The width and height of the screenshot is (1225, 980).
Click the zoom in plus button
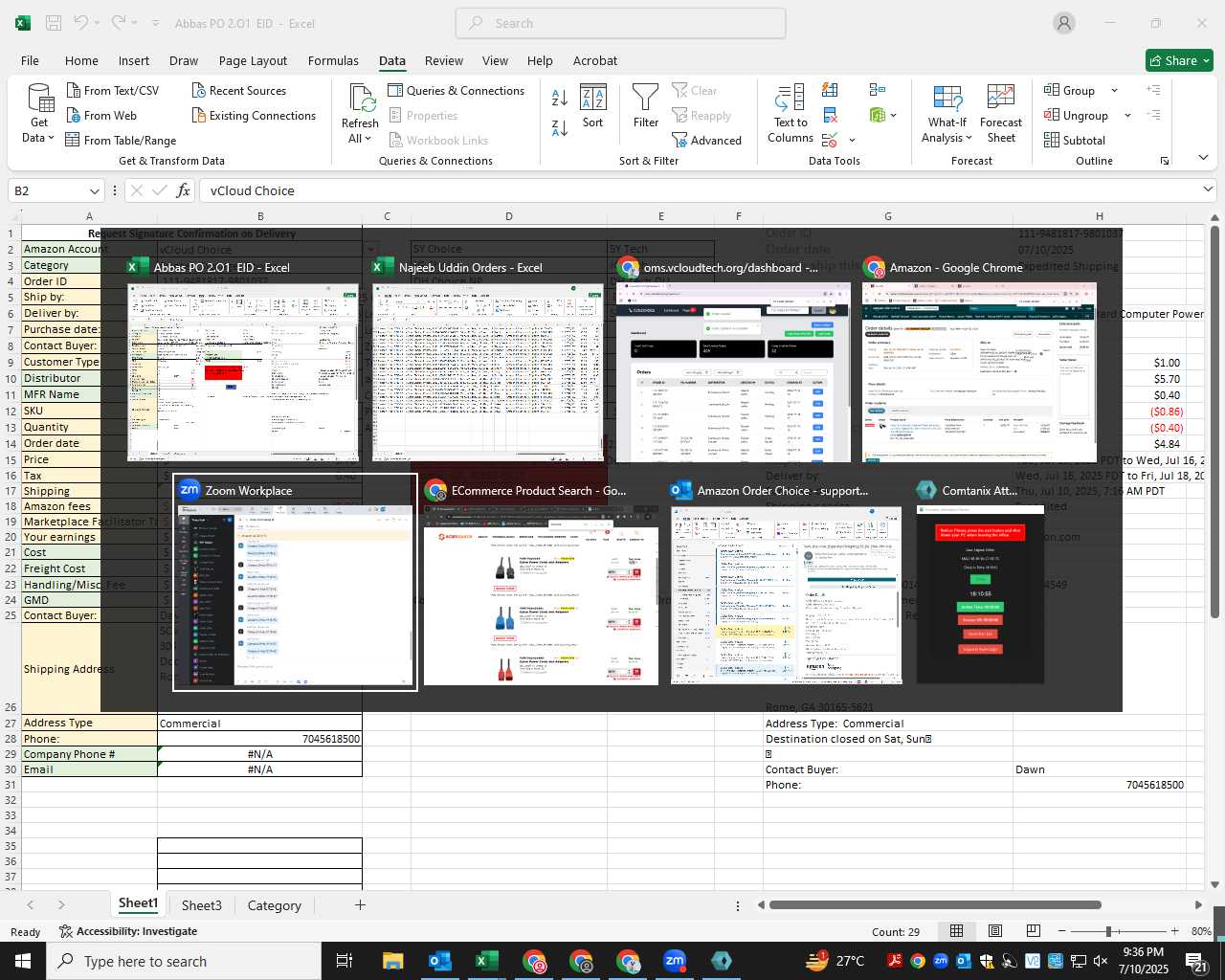(x=1174, y=931)
